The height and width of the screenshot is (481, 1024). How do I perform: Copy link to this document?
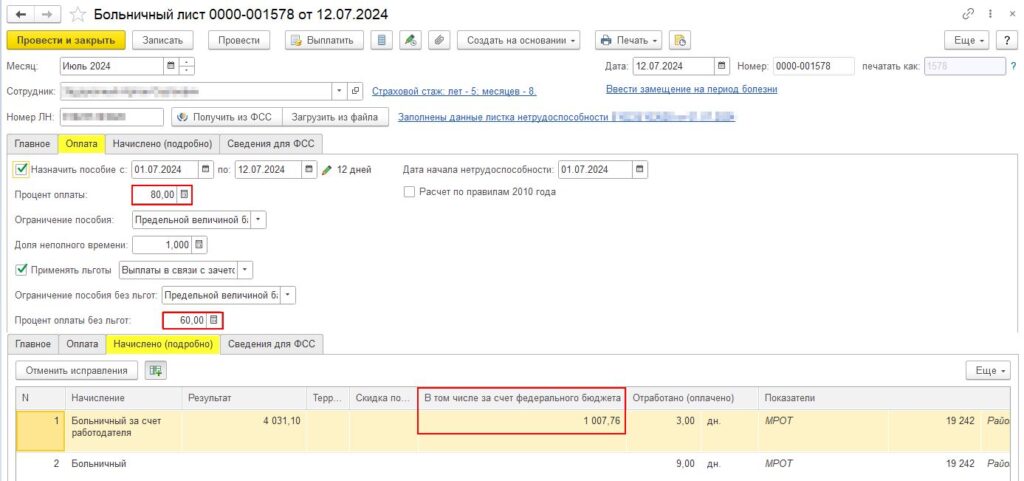click(967, 14)
